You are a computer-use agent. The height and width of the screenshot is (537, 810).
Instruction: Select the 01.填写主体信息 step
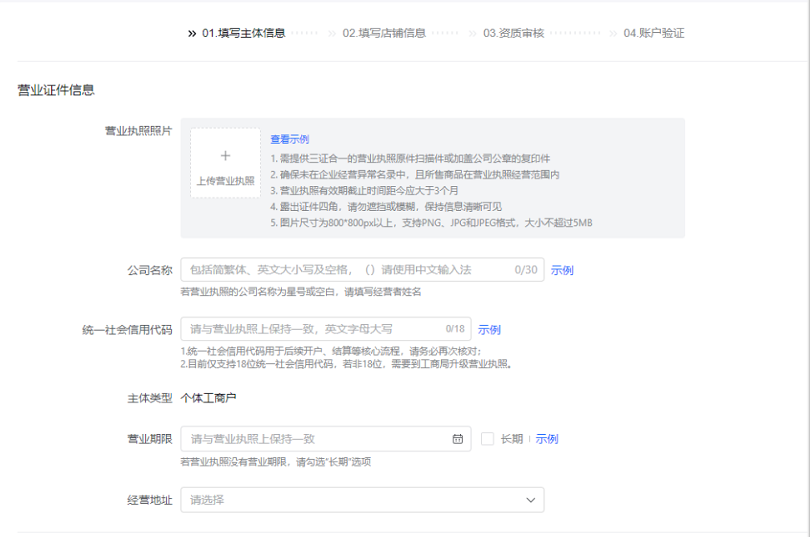243,33
